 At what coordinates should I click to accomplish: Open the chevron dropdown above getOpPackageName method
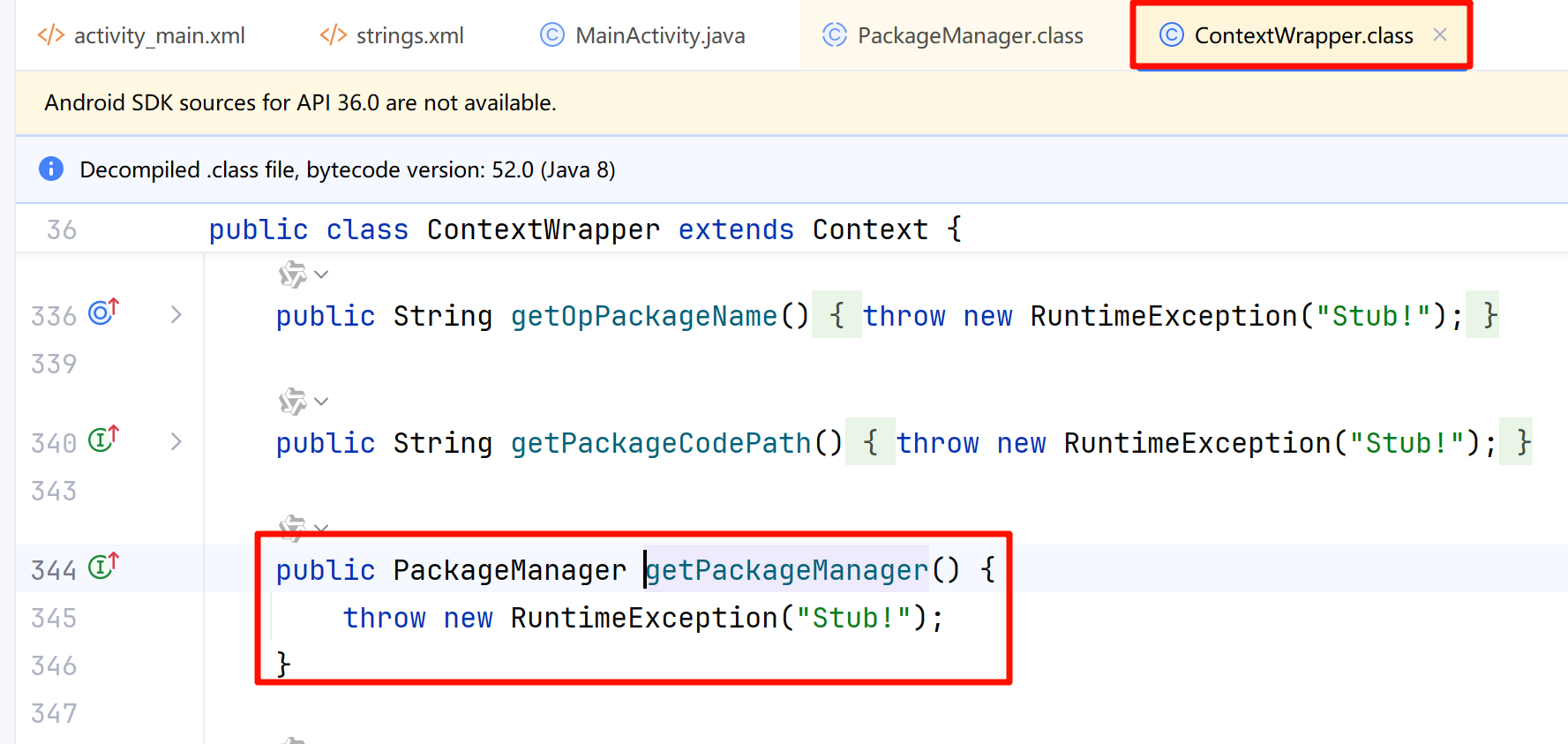(x=322, y=274)
